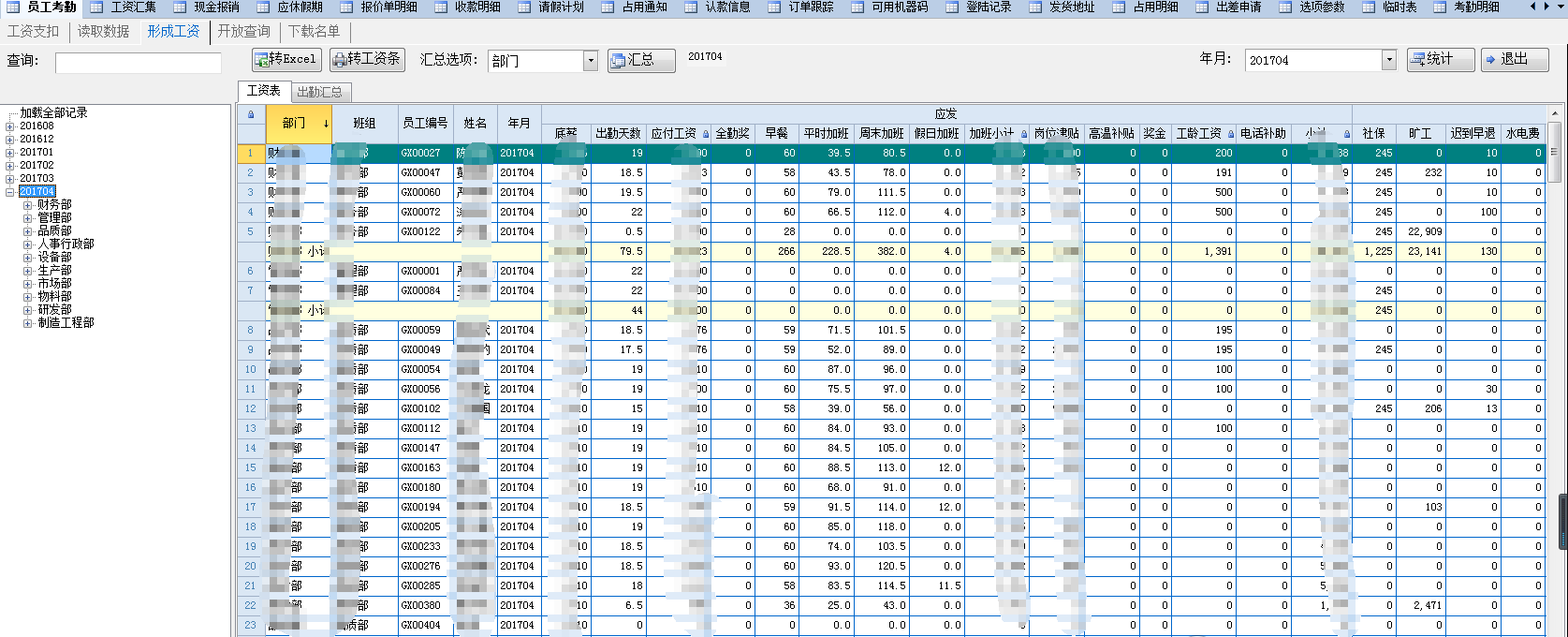1568x637 pixels.
Task: Click lock icon on 应付工资 column header
Action: [x=706, y=134]
